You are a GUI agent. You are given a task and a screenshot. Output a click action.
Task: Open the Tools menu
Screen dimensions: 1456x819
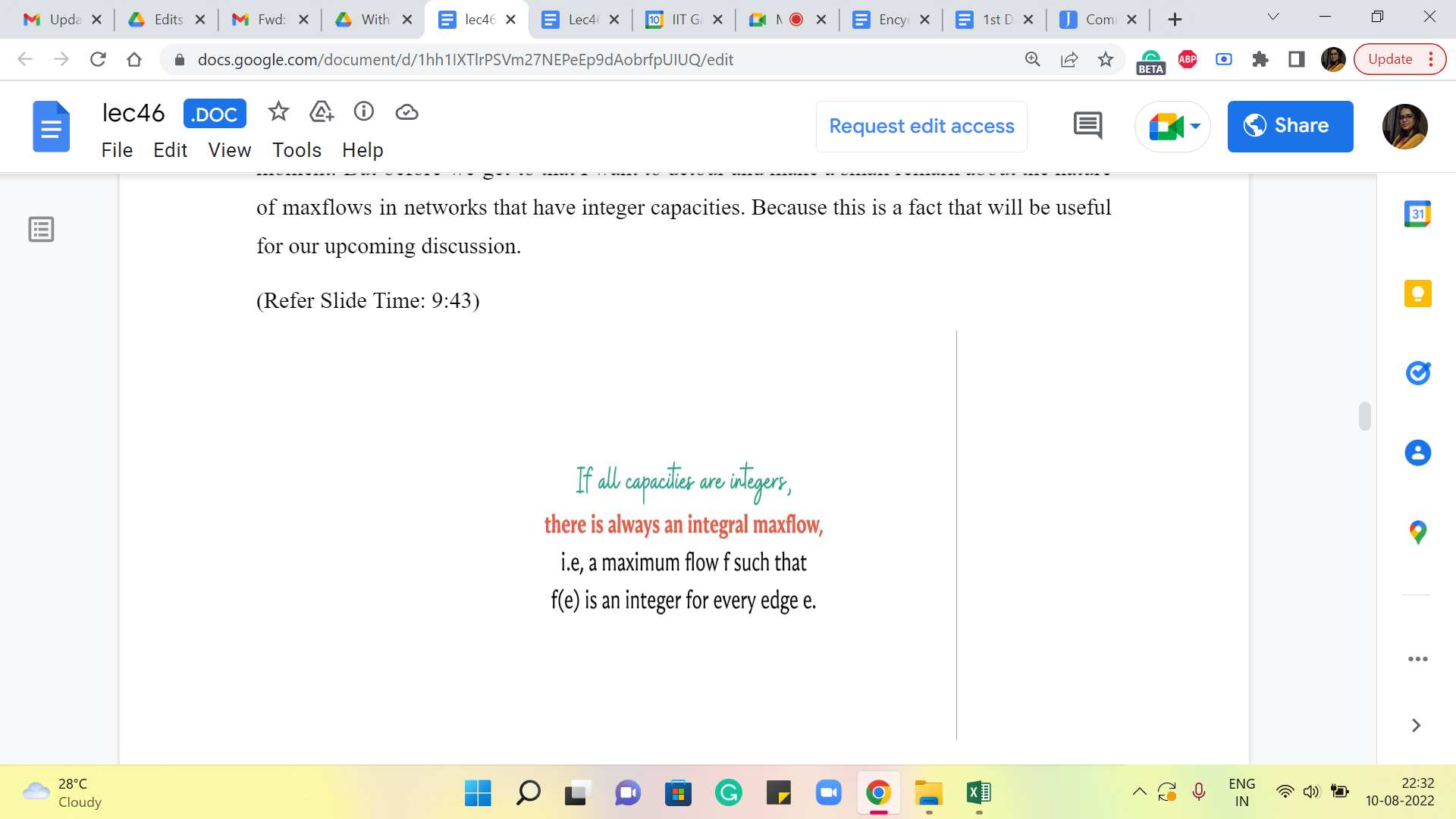coord(297,150)
